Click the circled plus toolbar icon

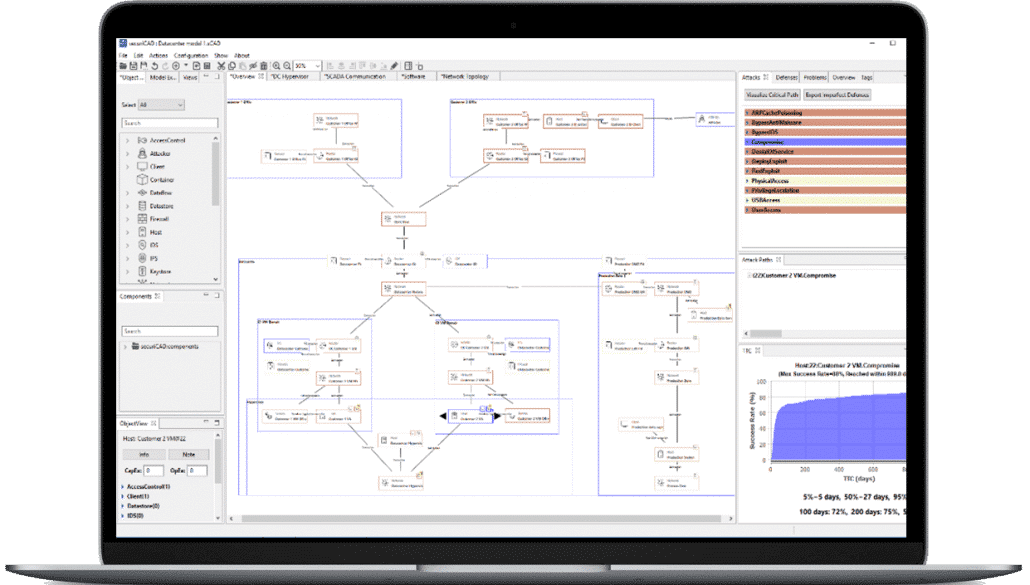pyautogui.click(x=175, y=66)
